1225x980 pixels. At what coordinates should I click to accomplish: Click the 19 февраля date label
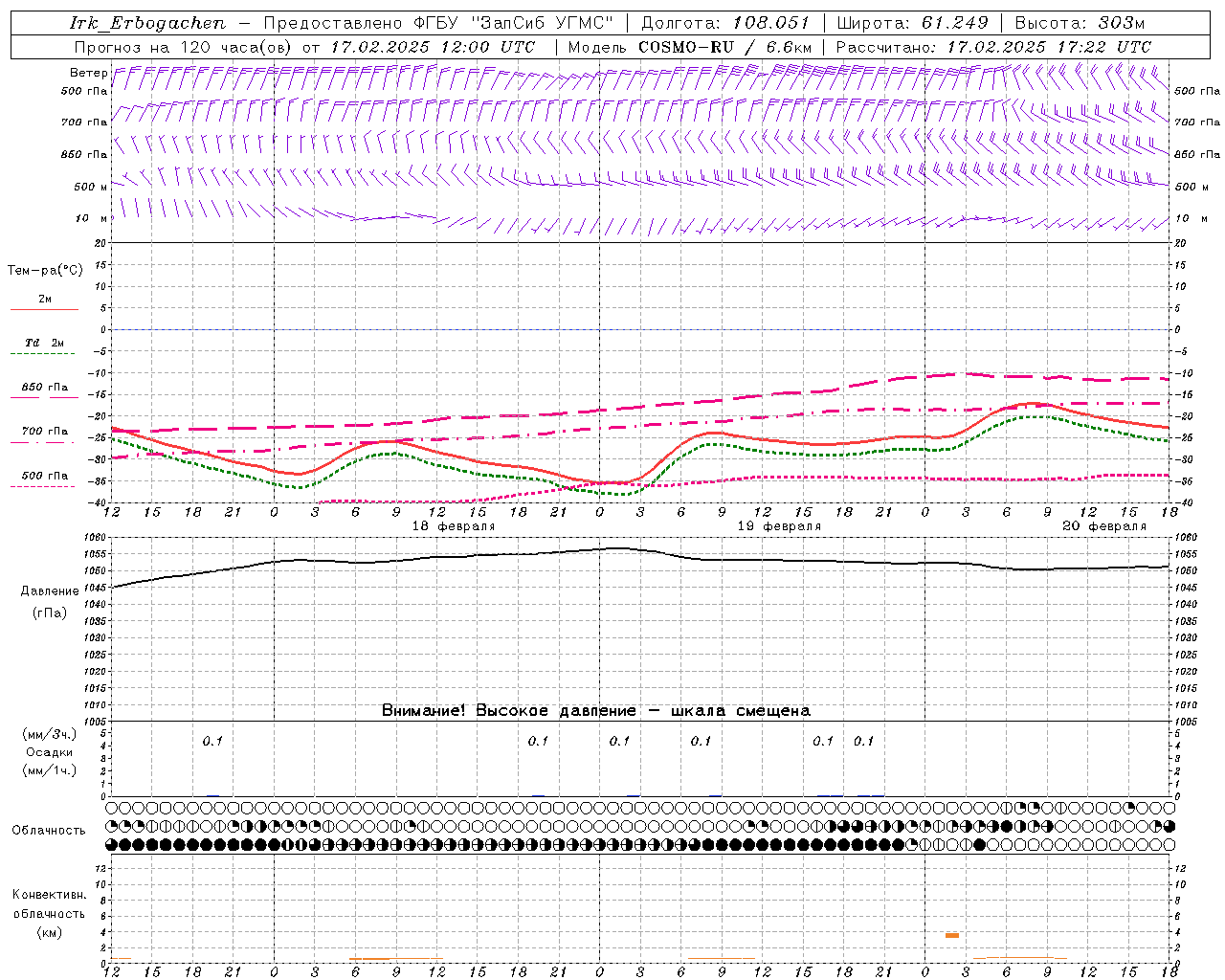pos(779,526)
